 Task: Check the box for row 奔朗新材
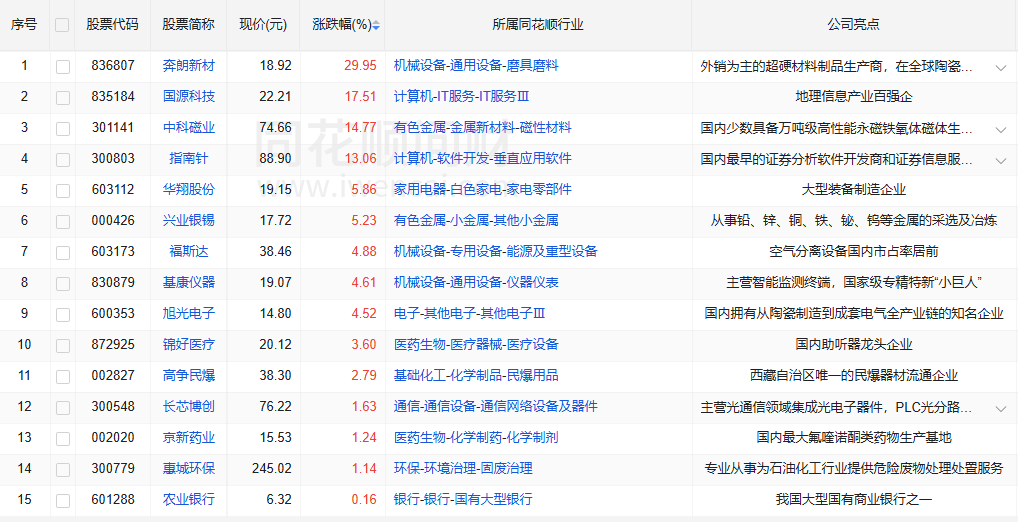(x=63, y=67)
